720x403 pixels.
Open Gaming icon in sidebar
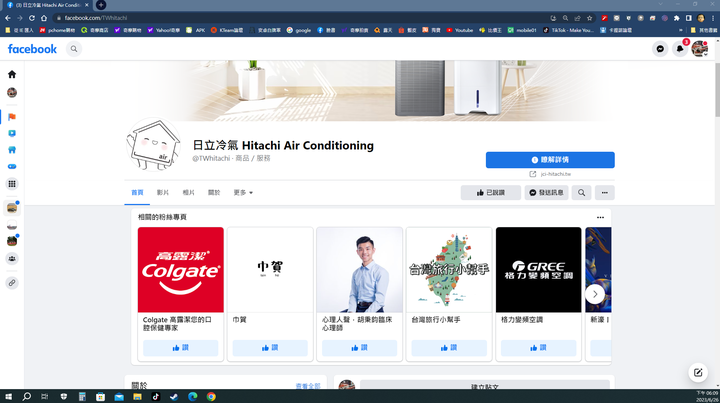[x=12, y=167]
